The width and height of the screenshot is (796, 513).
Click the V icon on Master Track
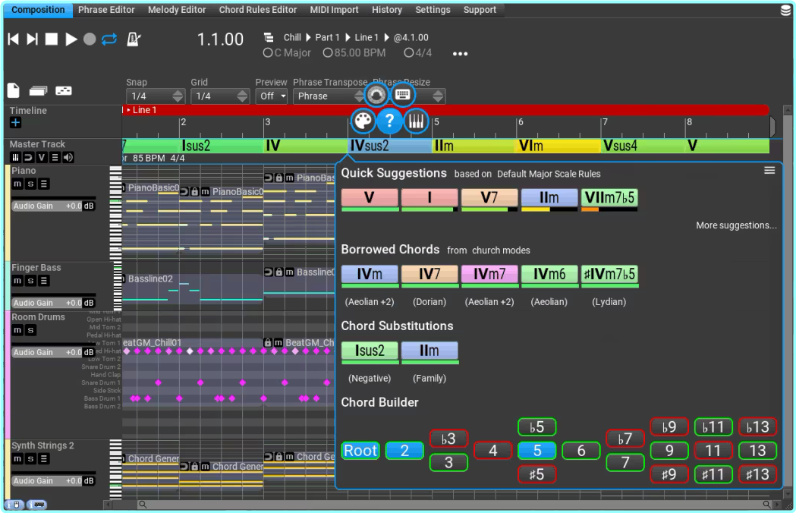[x=42, y=157]
